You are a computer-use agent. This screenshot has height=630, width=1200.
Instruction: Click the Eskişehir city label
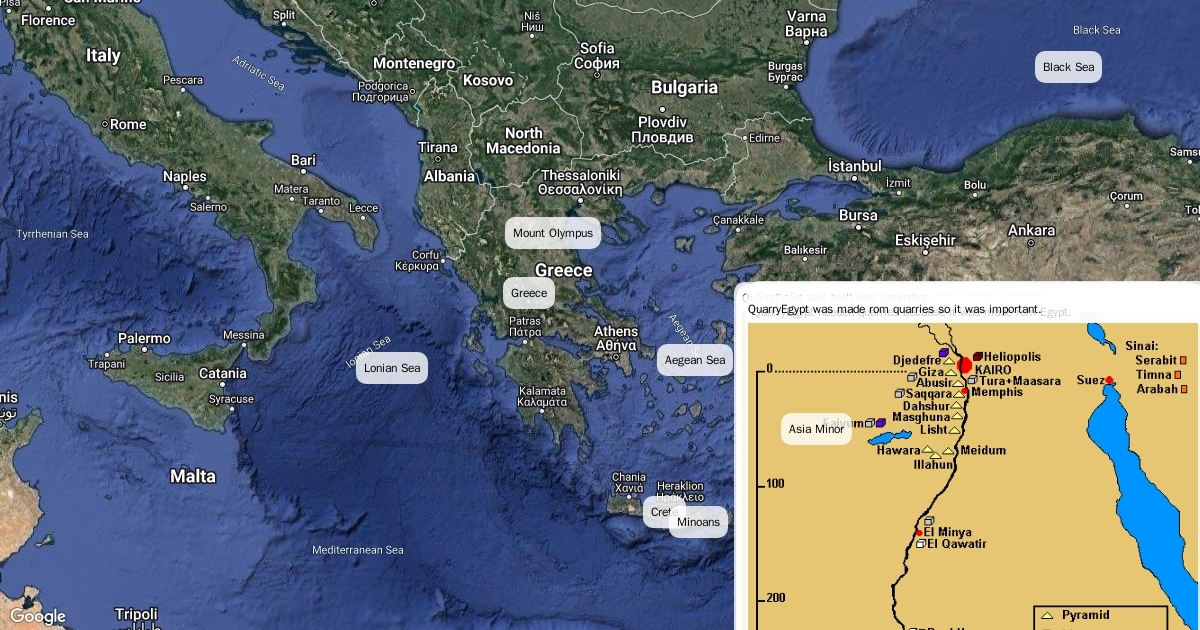coord(925,240)
